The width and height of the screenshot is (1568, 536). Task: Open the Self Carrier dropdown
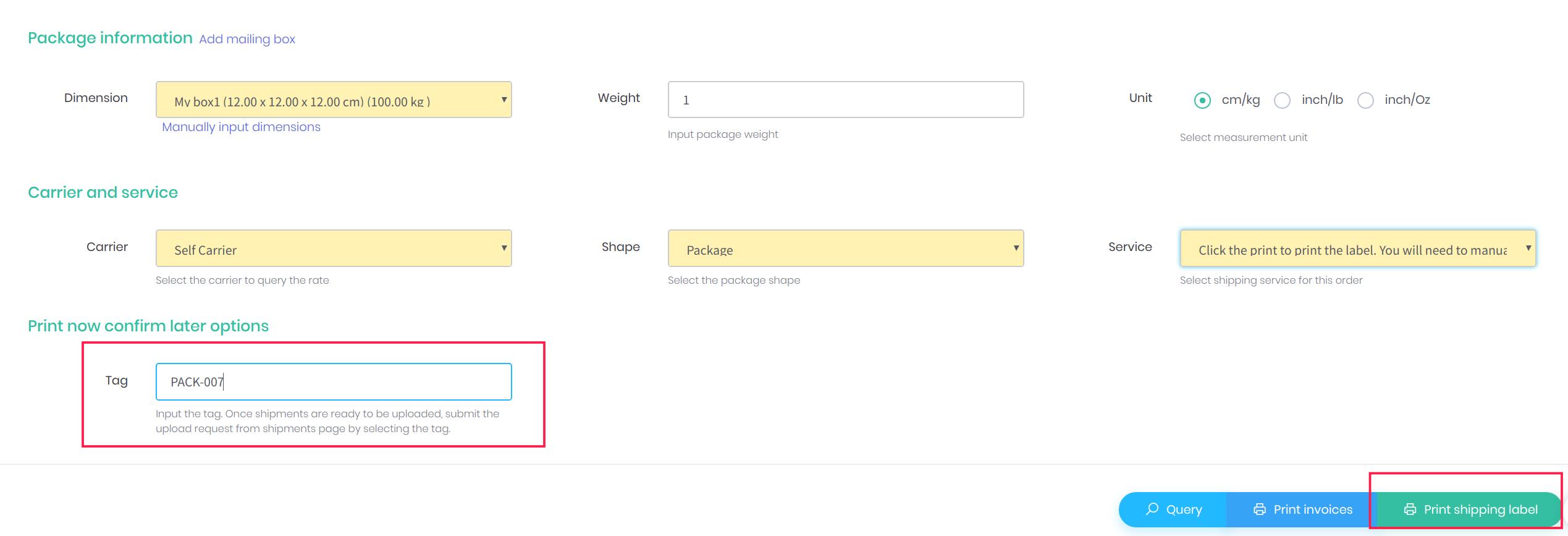[334, 248]
